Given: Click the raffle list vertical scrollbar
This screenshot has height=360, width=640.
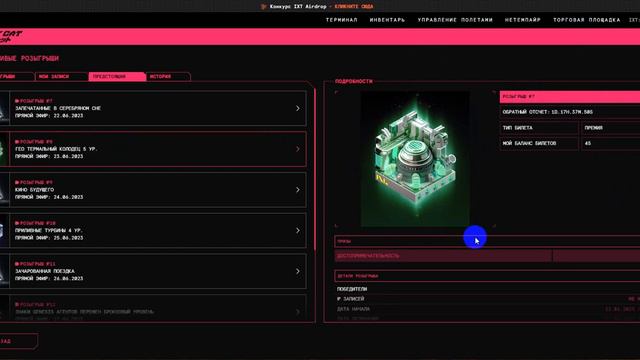Looking at the screenshot, I should 315,169.
